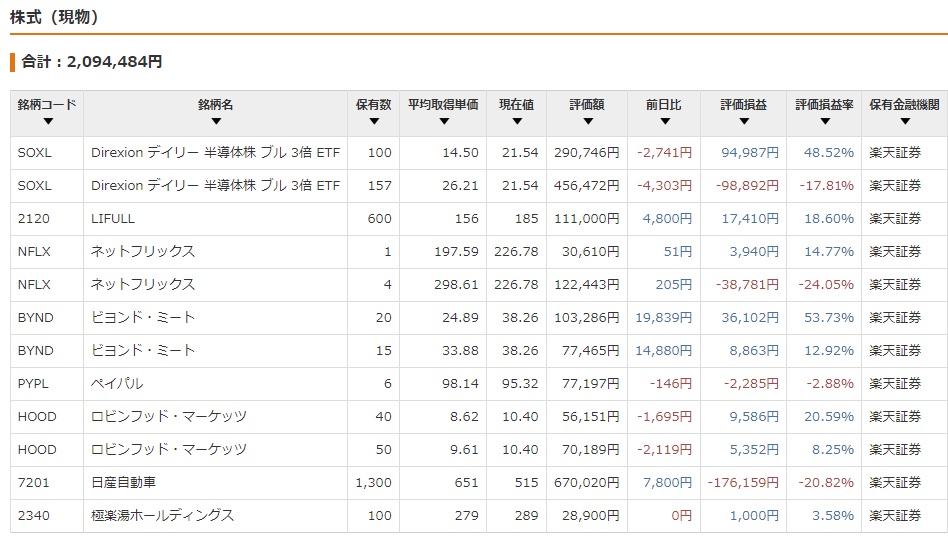Click HOOD code in the 50-share row

click(37, 450)
